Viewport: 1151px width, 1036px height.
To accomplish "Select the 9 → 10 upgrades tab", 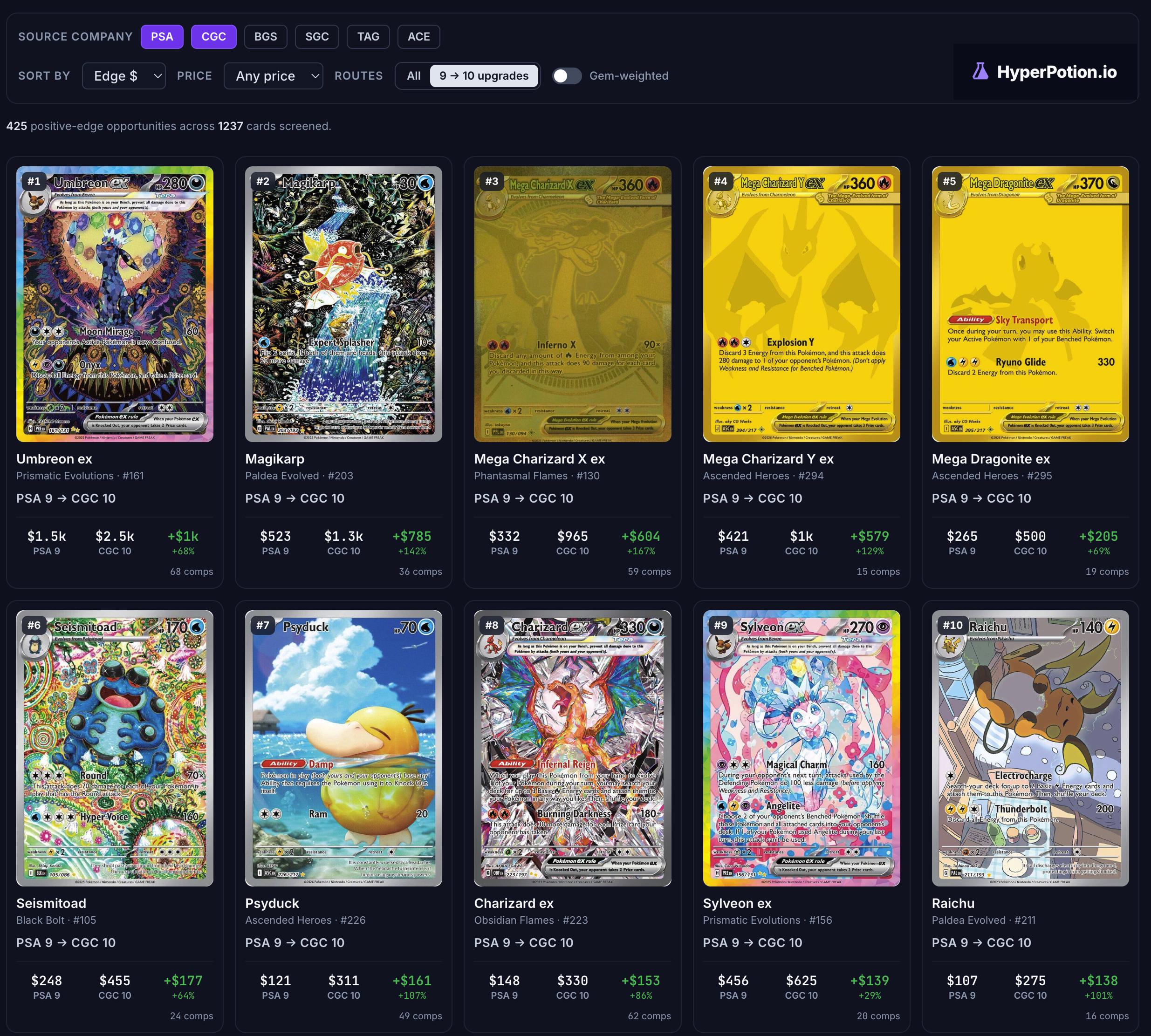I will pyautogui.click(x=484, y=76).
